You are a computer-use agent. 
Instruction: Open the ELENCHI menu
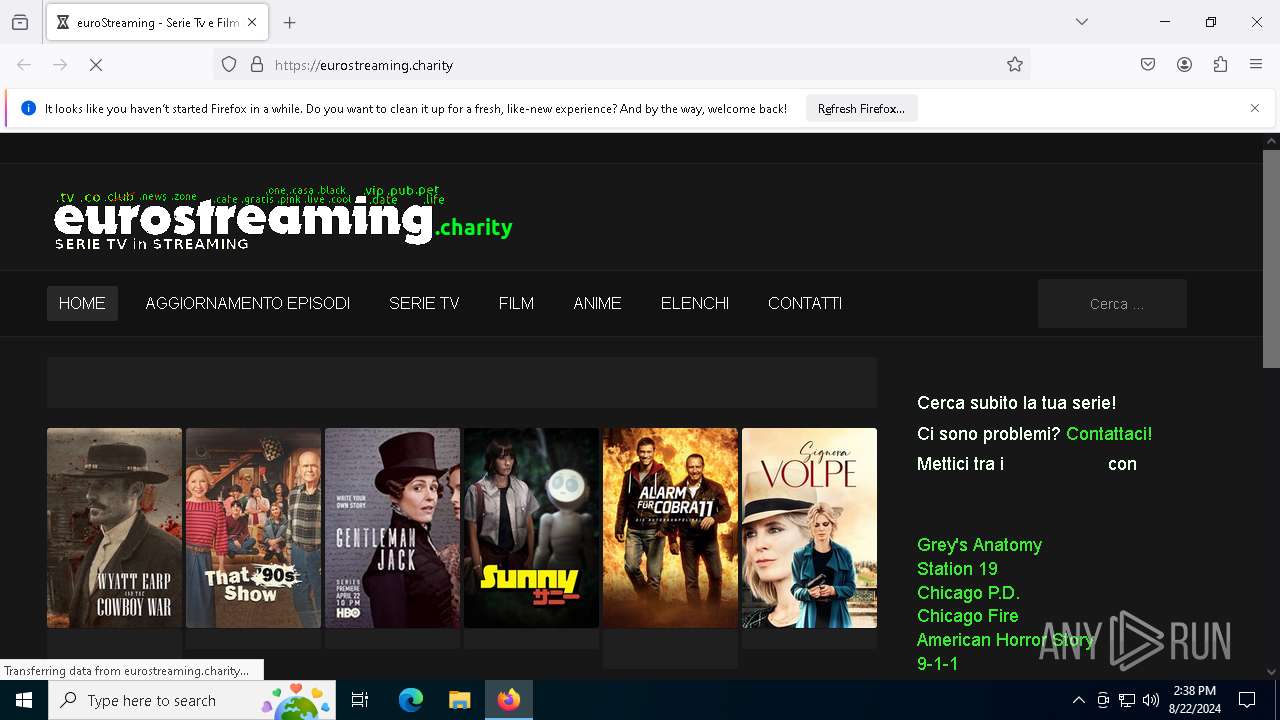pos(695,304)
